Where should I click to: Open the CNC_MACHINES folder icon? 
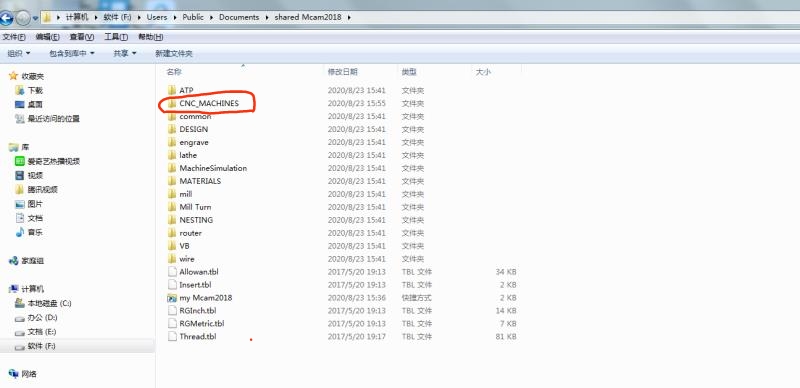pos(172,103)
